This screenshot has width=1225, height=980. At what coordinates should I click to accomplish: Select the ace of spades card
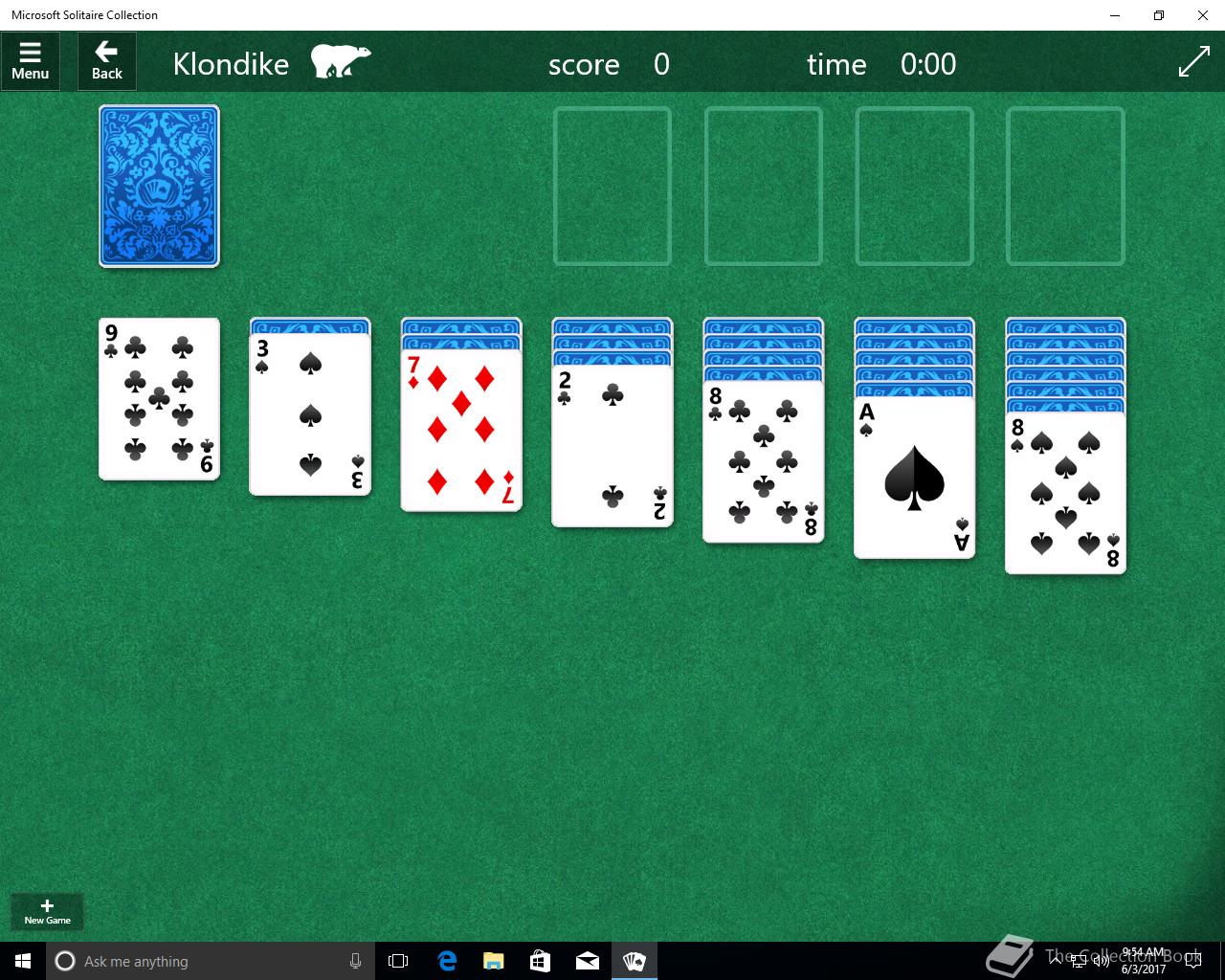[915, 477]
